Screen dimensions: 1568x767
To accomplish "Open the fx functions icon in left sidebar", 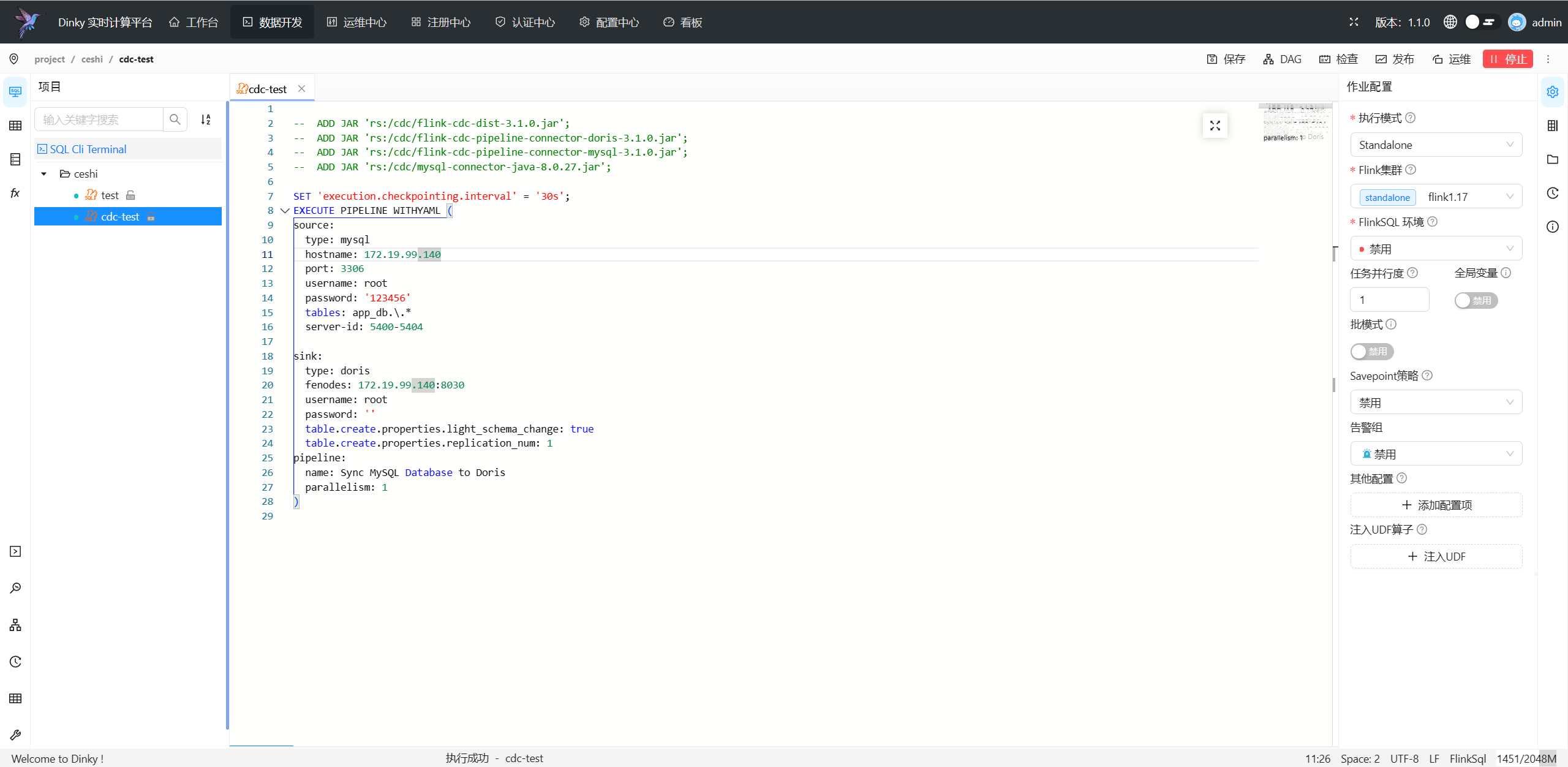I will (x=15, y=193).
